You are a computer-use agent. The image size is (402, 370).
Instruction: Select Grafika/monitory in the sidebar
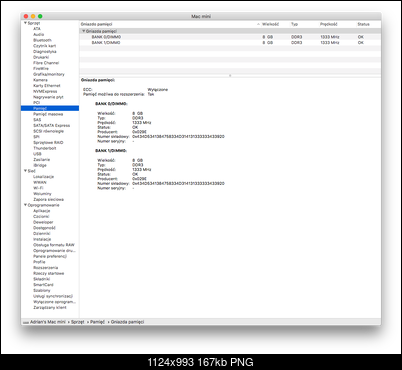point(49,74)
